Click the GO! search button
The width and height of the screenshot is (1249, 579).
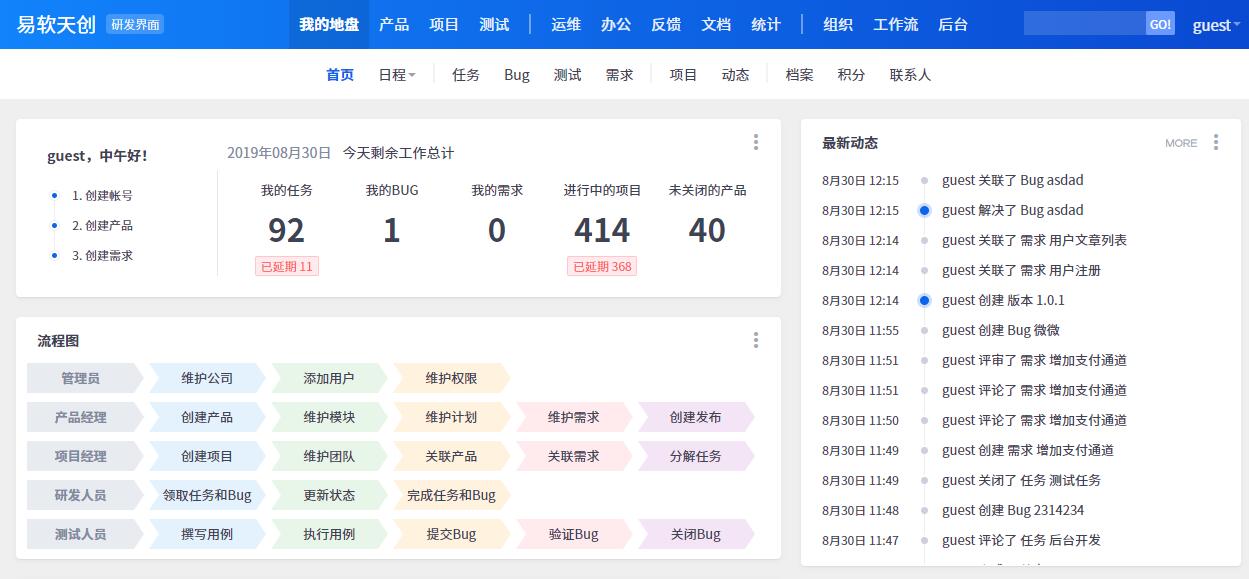pyautogui.click(x=1160, y=24)
